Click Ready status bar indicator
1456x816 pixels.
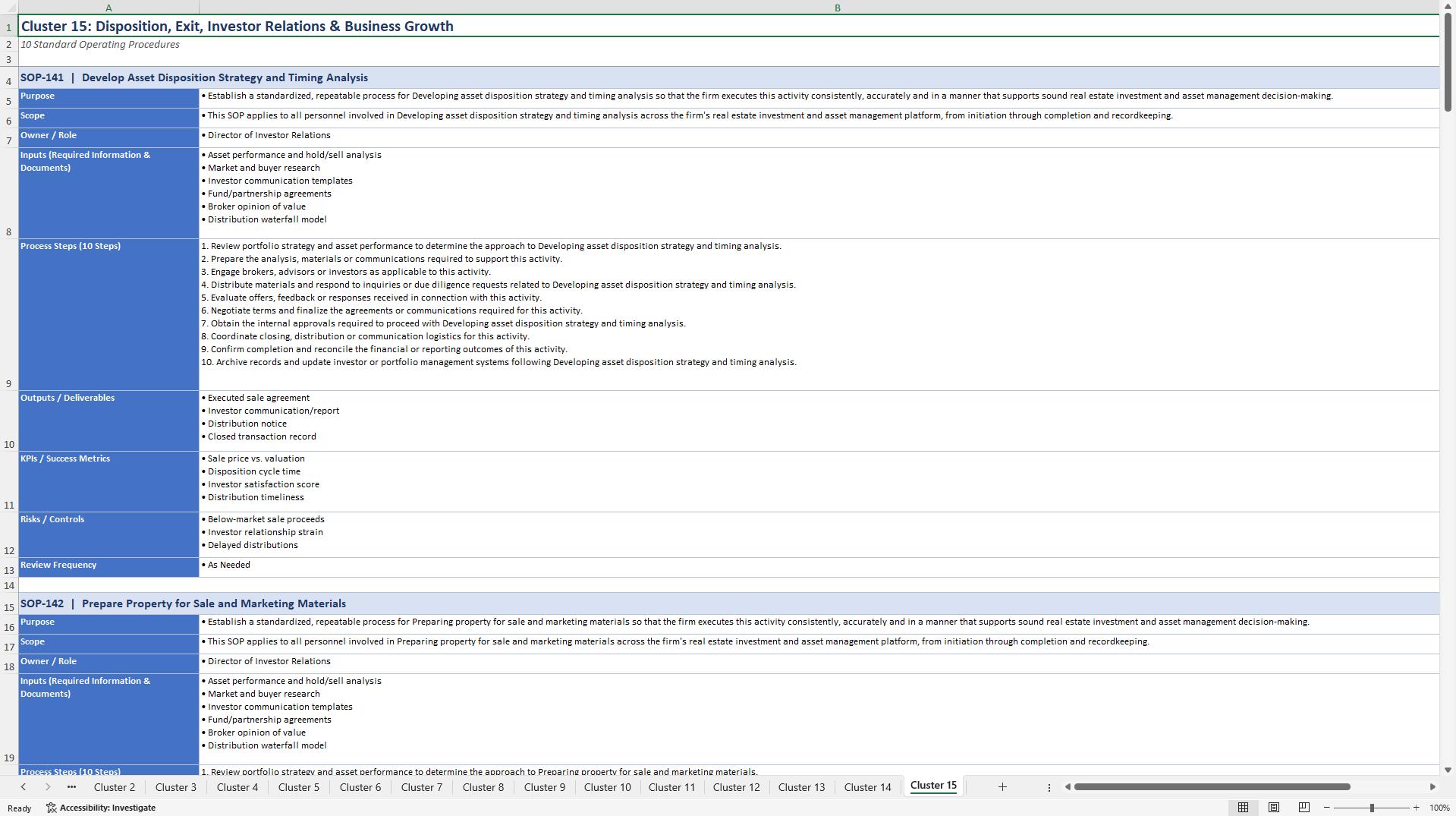[20, 808]
